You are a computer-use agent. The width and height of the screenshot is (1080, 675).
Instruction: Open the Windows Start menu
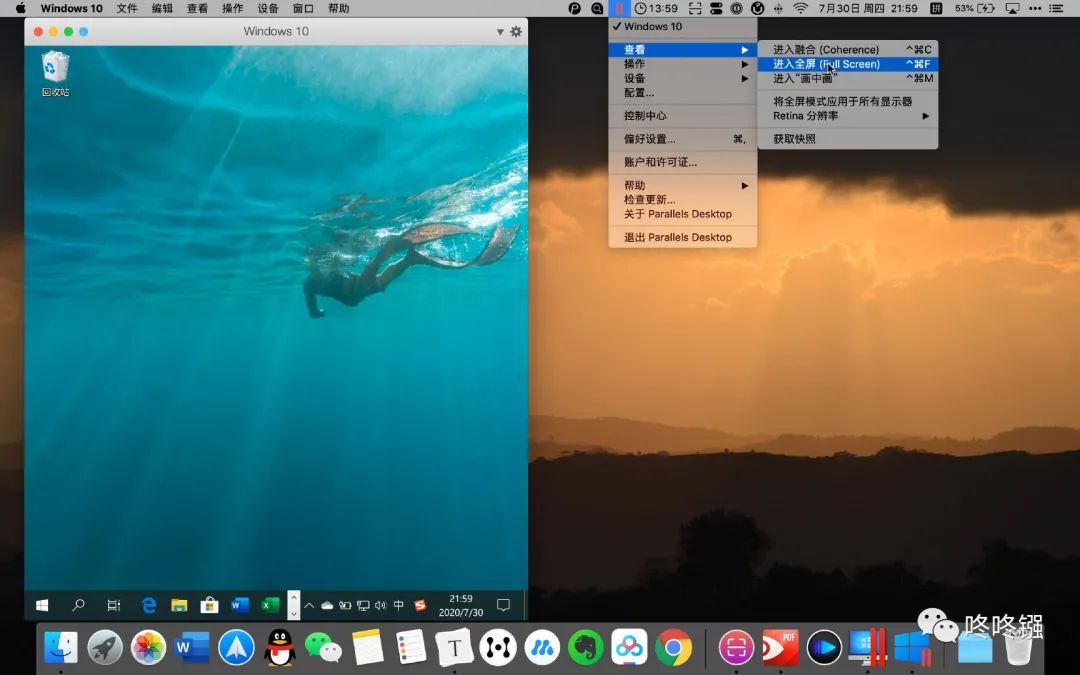coord(42,605)
